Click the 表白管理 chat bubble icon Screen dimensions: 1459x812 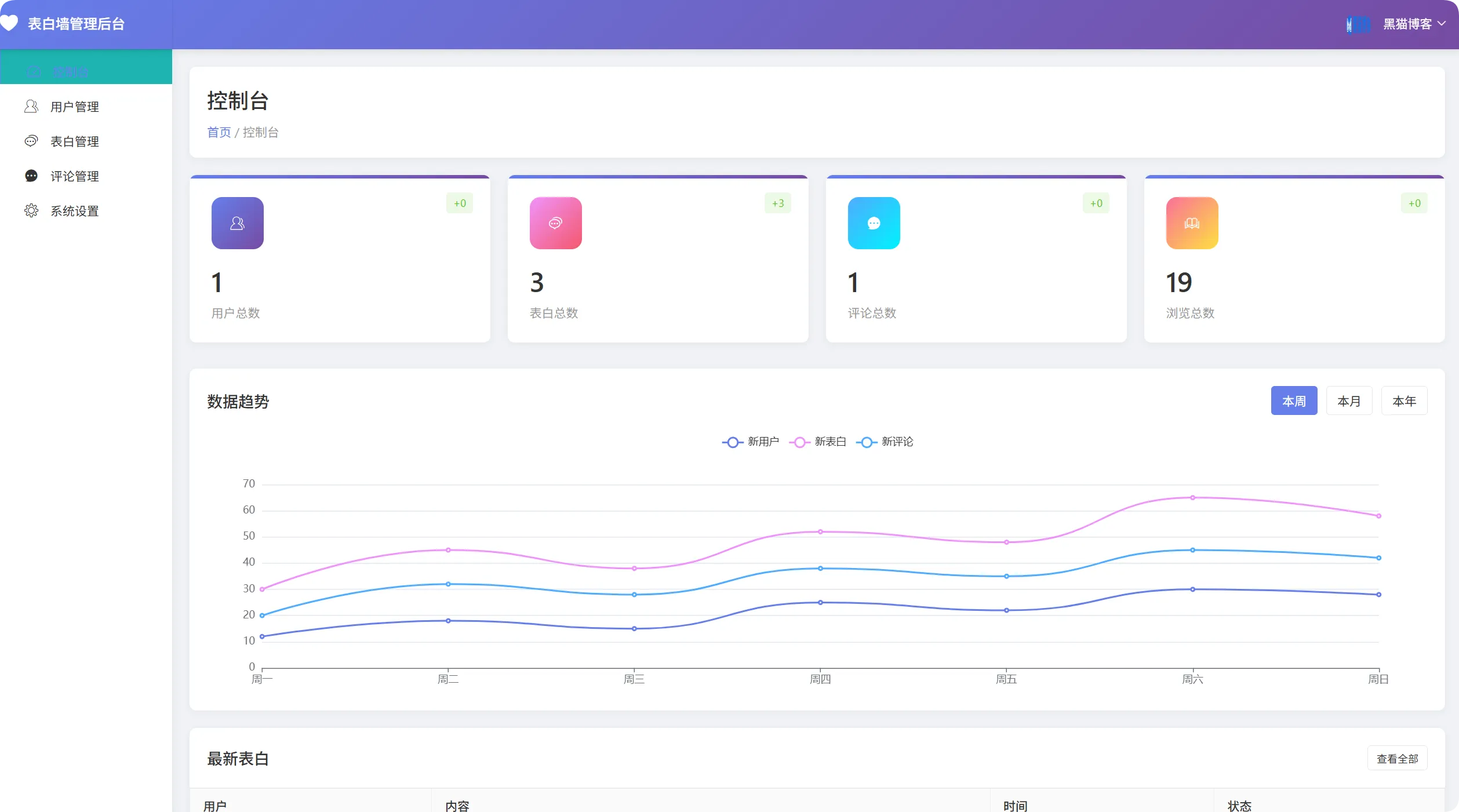click(31, 141)
